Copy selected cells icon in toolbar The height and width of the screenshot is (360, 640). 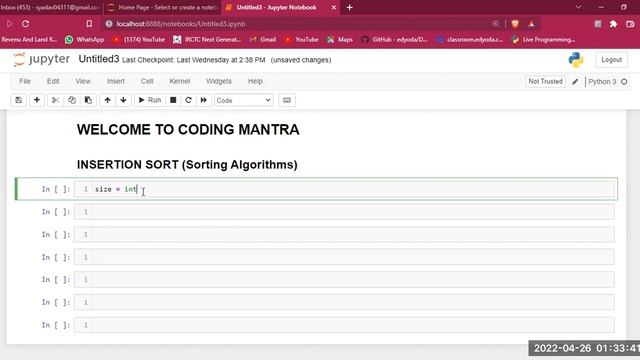72,100
